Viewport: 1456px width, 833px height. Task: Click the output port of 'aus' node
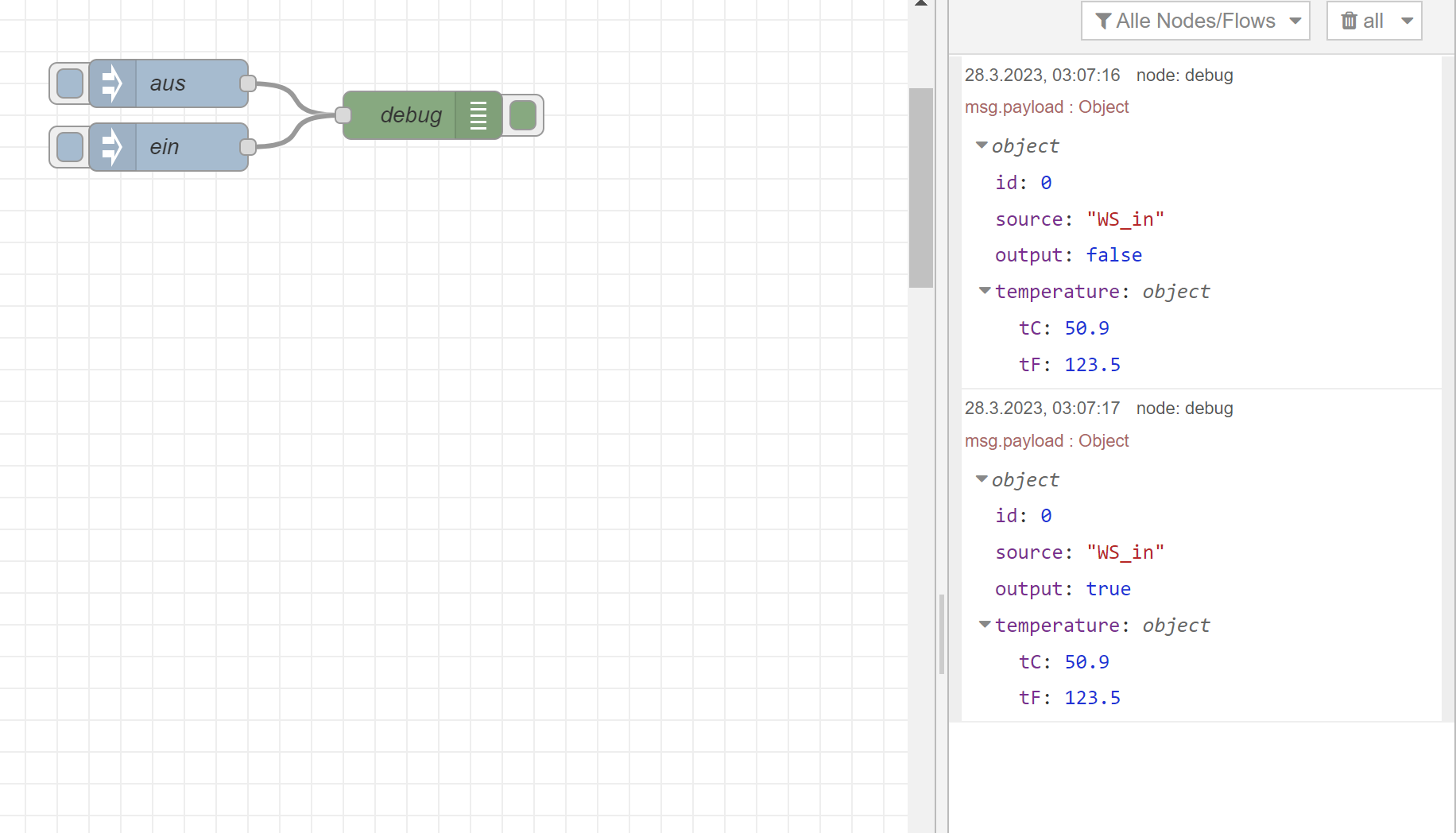pos(248,83)
